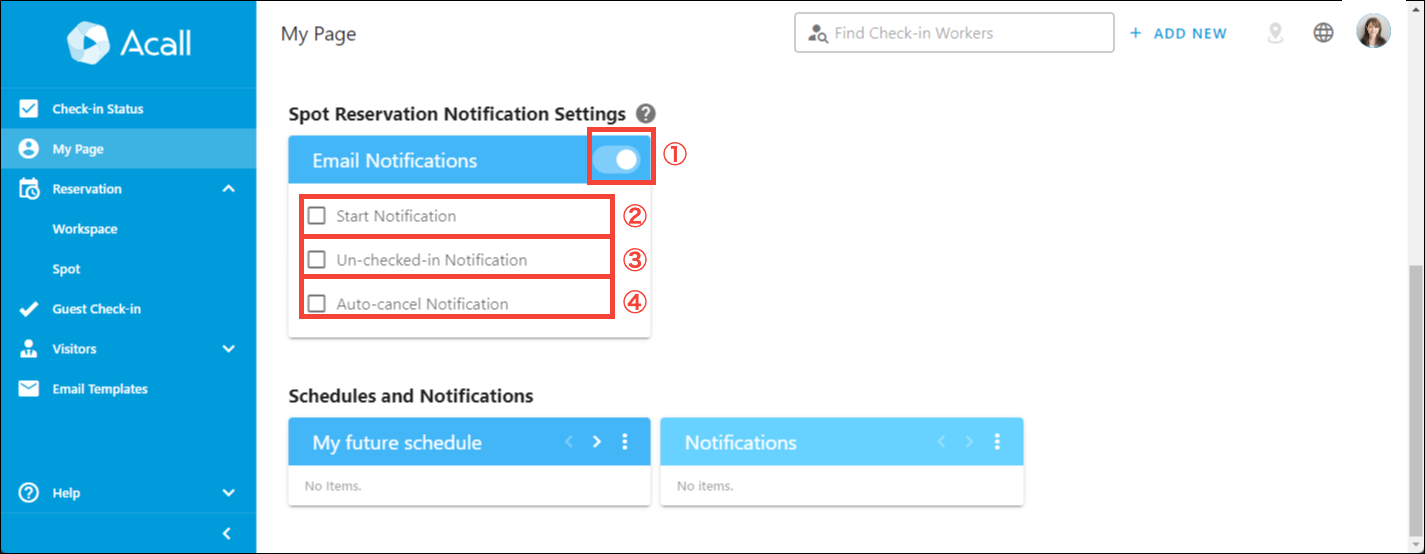Open the user profile avatar
This screenshot has height=554, width=1425.
click(1373, 33)
